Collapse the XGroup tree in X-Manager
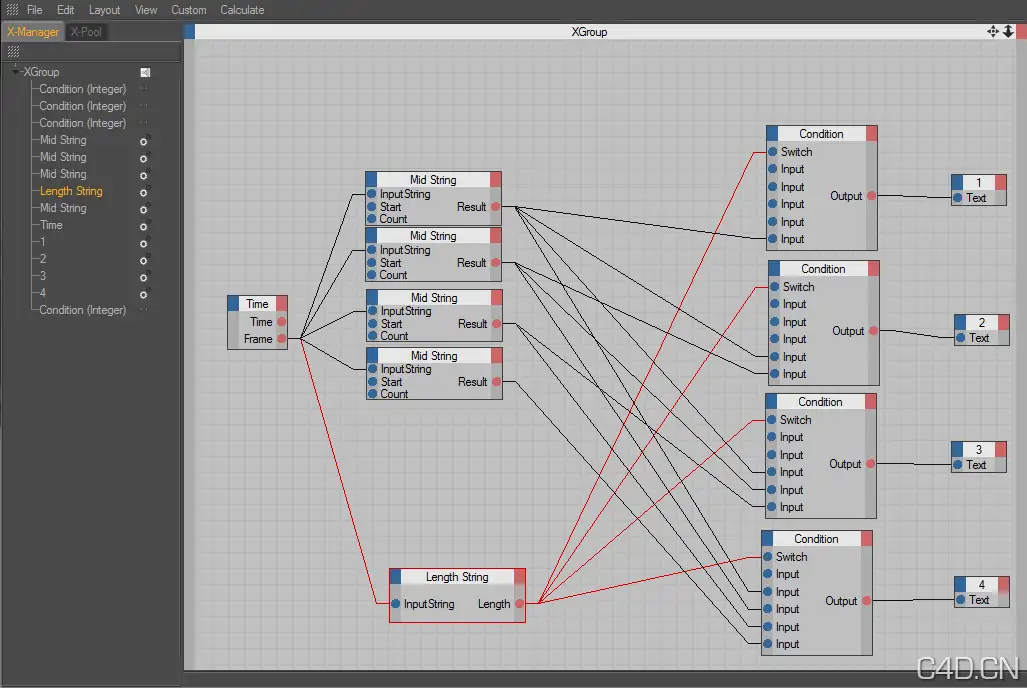Image resolution: width=1027 pixels, height=688 pixels. 15,71
